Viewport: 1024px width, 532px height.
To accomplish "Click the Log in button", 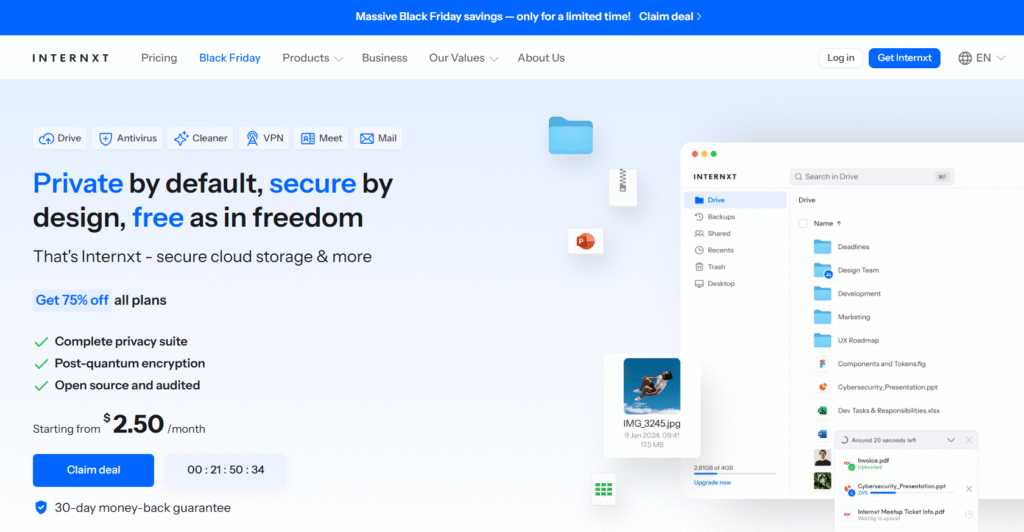I will pos(840,58).
